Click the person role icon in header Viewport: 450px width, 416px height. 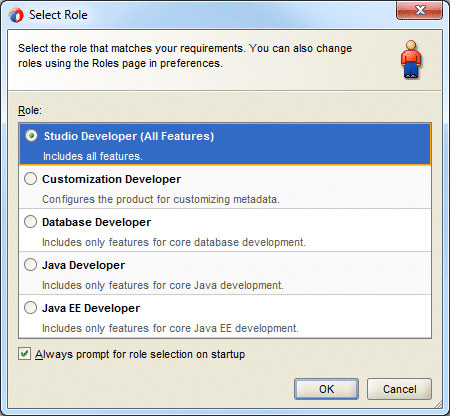411,59
